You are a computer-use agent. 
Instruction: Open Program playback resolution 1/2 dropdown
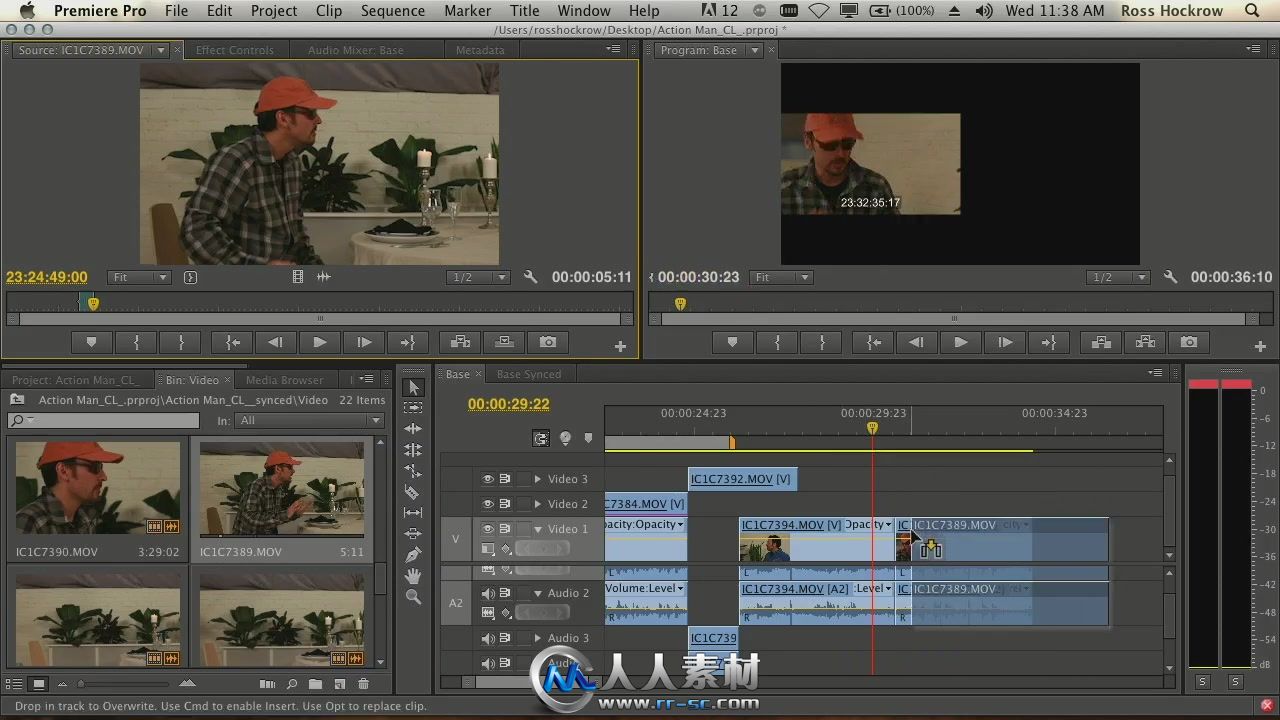(1118, 277)
